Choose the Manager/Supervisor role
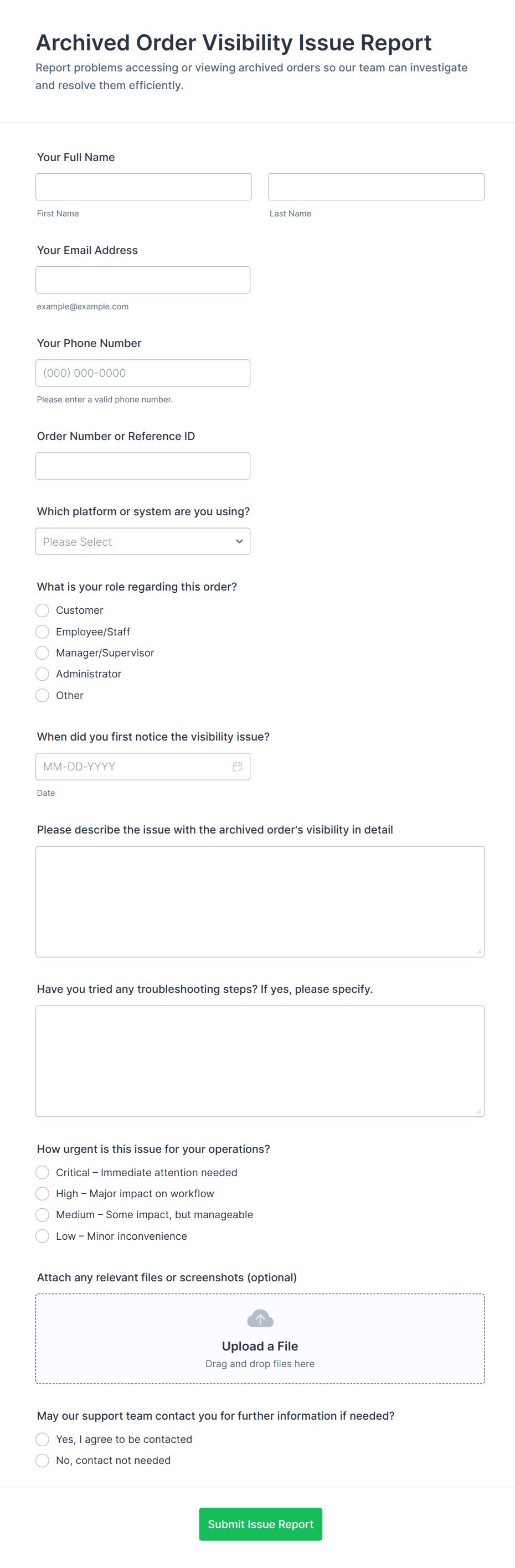The image size is (515, 1568). [x=43, y=653]
